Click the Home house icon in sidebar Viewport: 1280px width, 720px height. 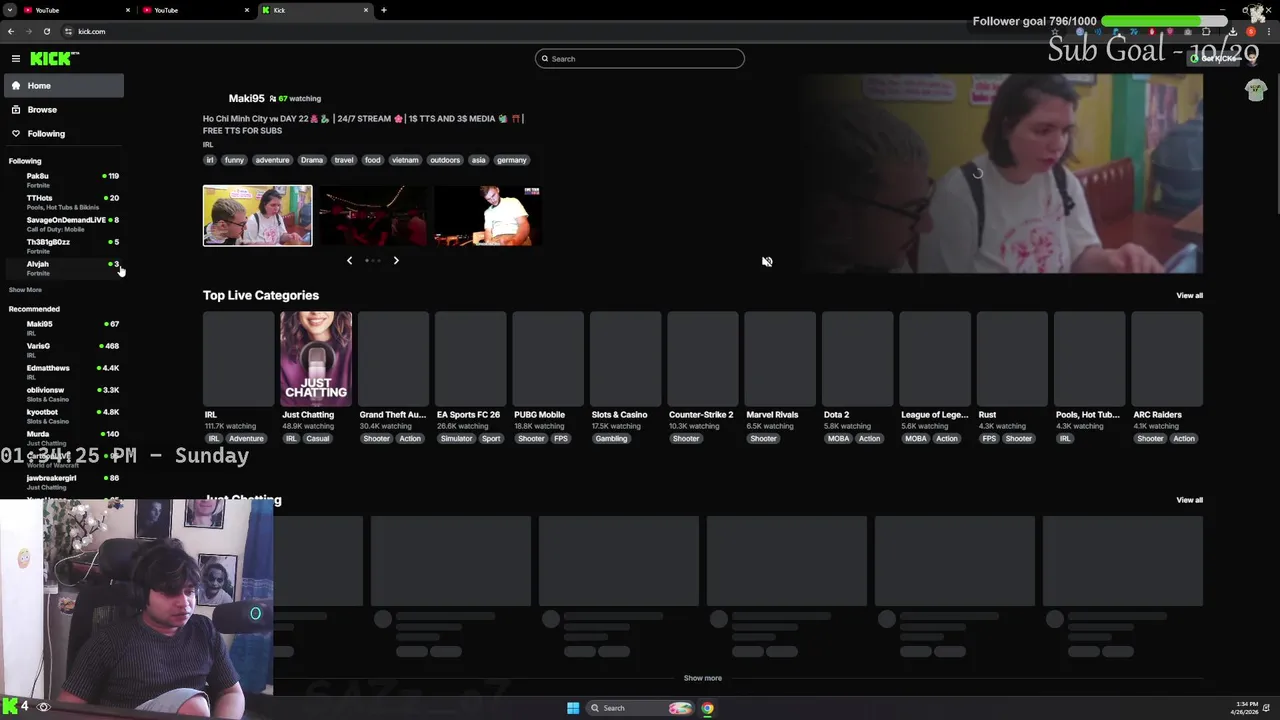click(16, 86)
